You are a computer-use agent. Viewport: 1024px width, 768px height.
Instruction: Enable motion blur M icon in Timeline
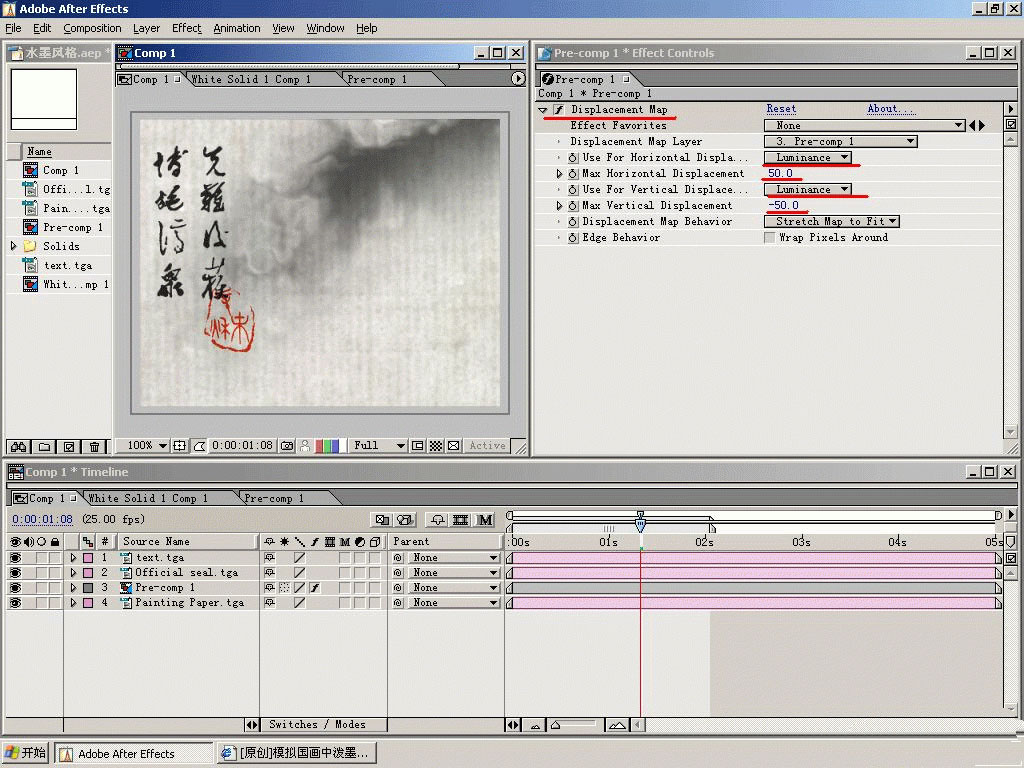485,520
